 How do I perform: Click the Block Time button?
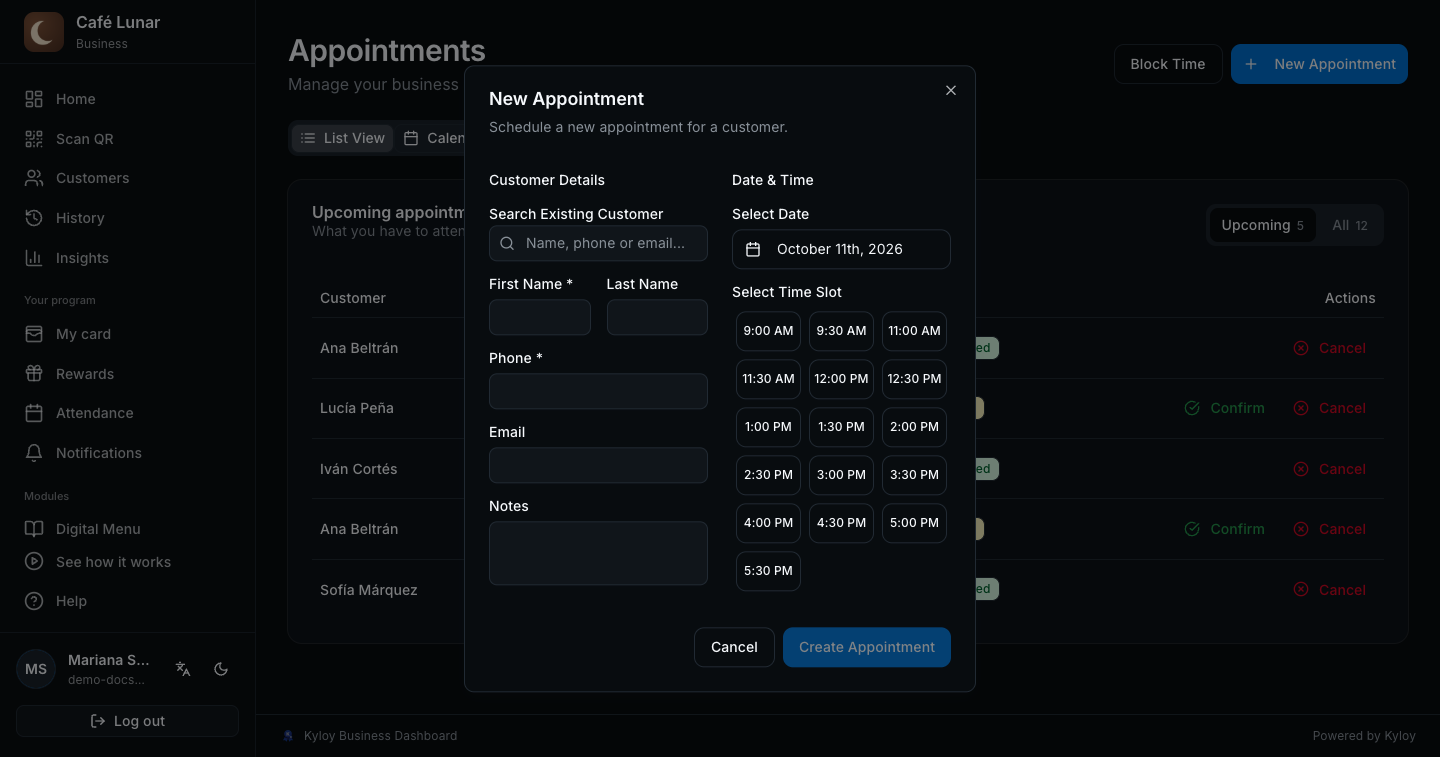pos(1168,64)
